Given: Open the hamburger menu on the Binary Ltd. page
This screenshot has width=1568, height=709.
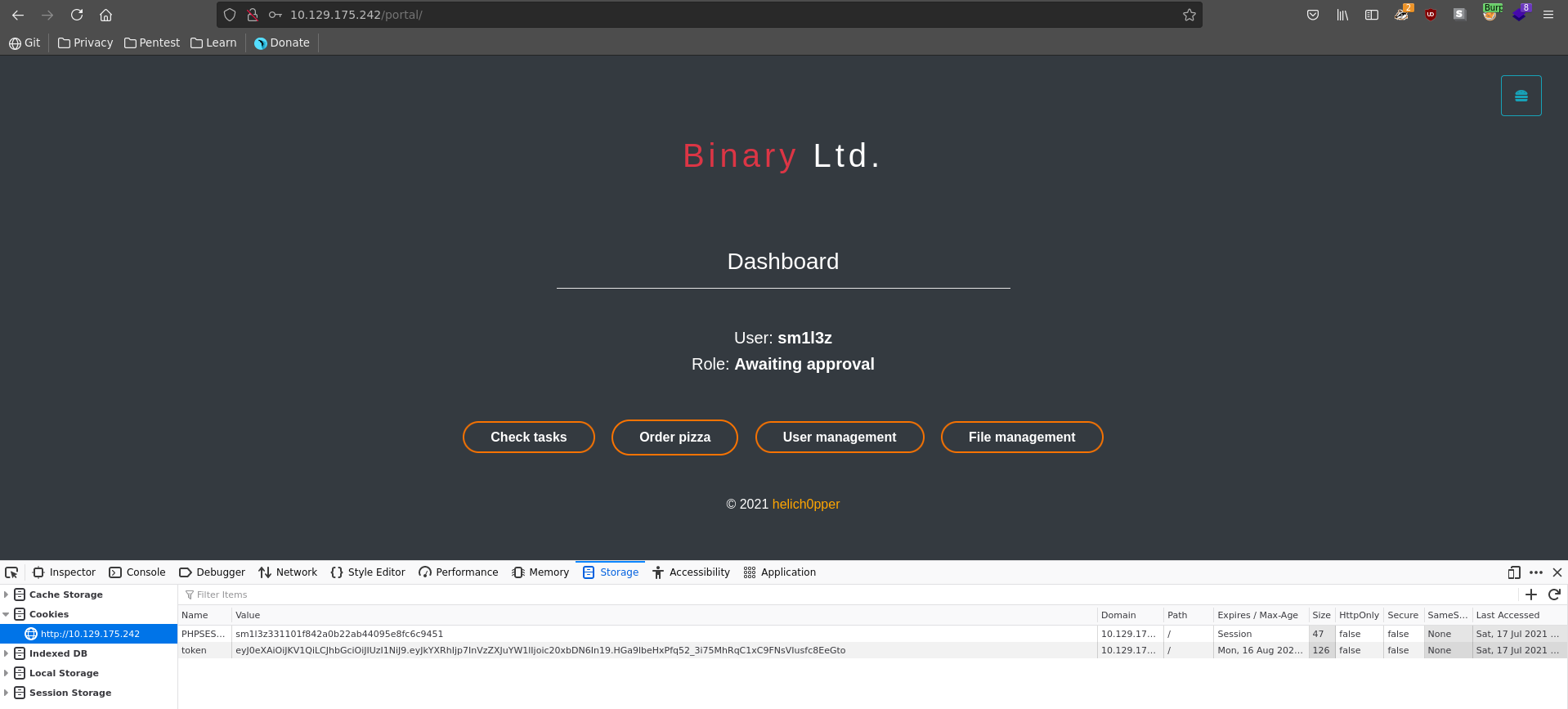Looking at the screenshot, I should point(1521,96).
